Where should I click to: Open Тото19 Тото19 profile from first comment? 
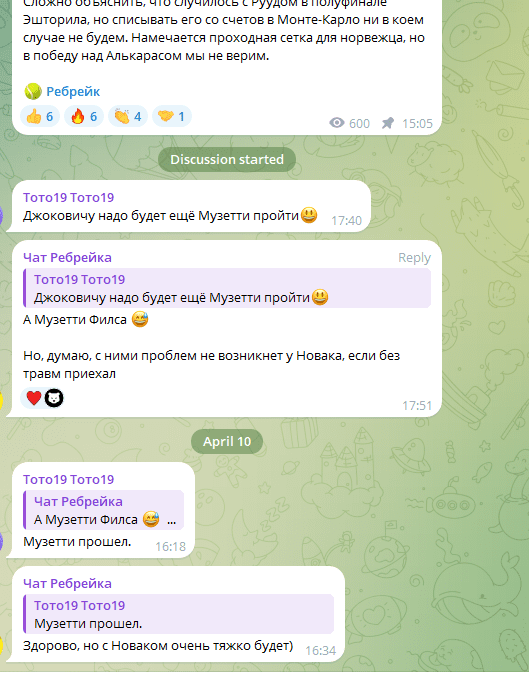click(x=69, y=197)
